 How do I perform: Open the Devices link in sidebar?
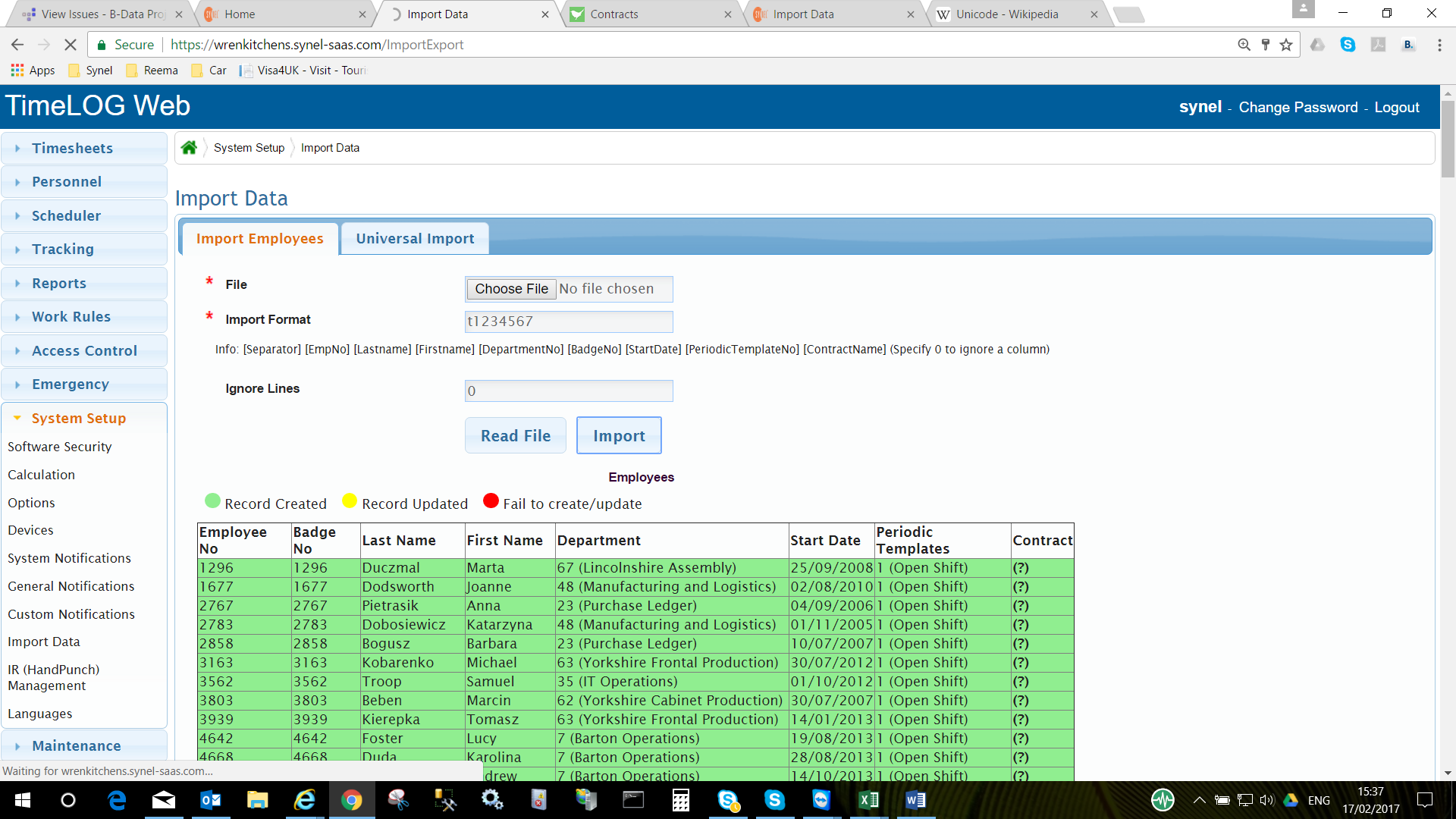pyautogui.click(x=30, y=531)
